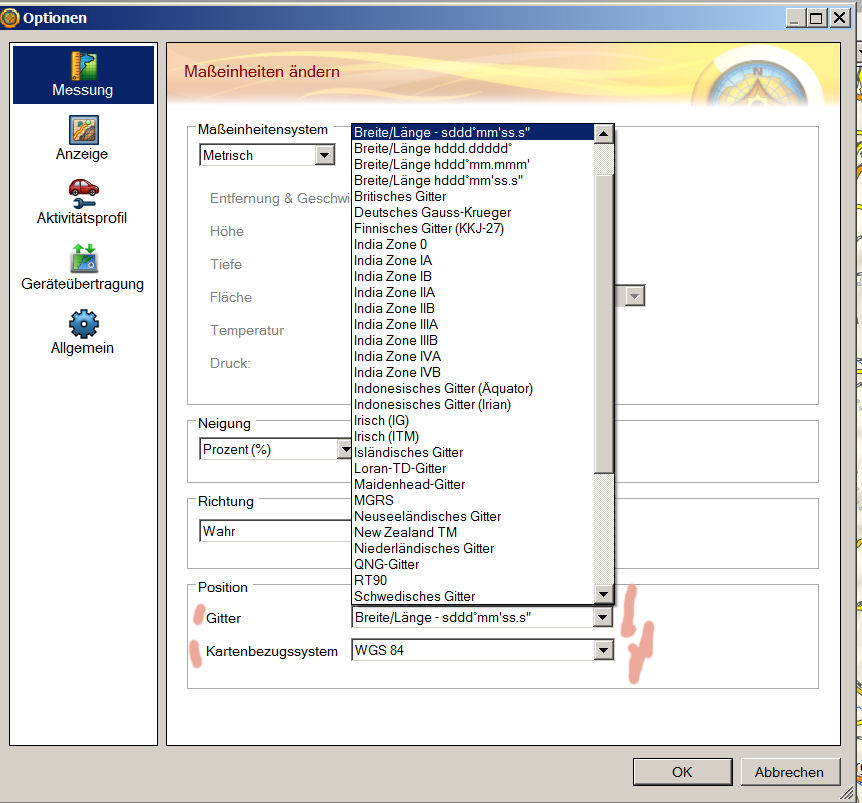Toggle the Gitter dropdown arrow
This screenshot has width=862, height=803.
click(603, 617)
